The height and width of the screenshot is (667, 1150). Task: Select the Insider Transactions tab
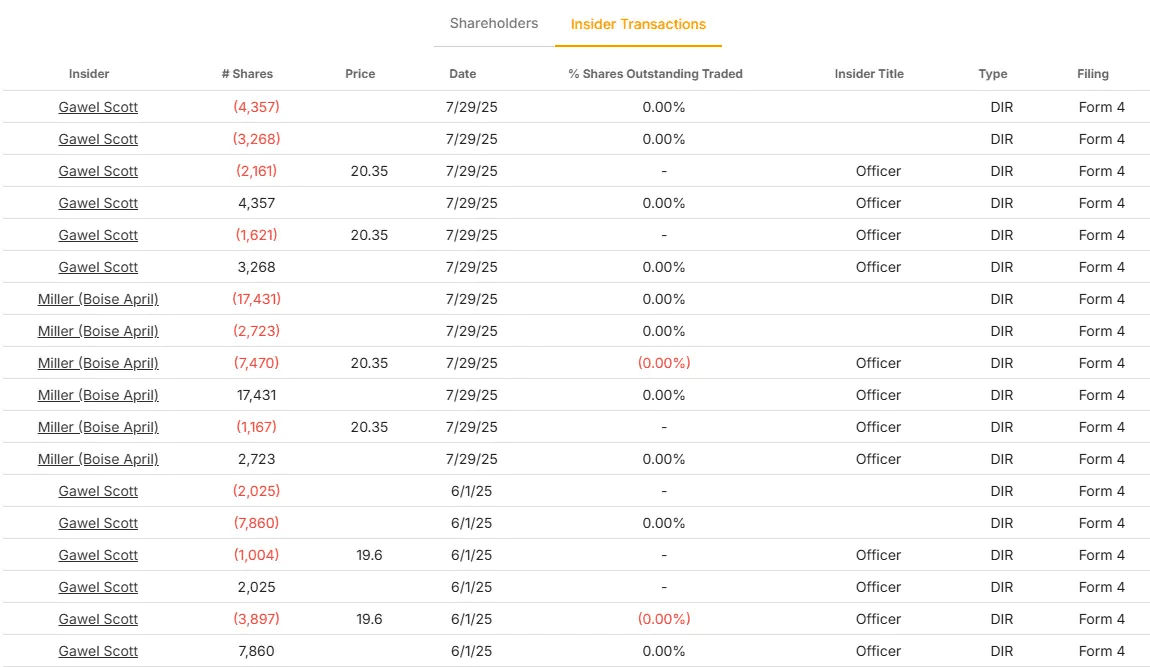[638, 24]
